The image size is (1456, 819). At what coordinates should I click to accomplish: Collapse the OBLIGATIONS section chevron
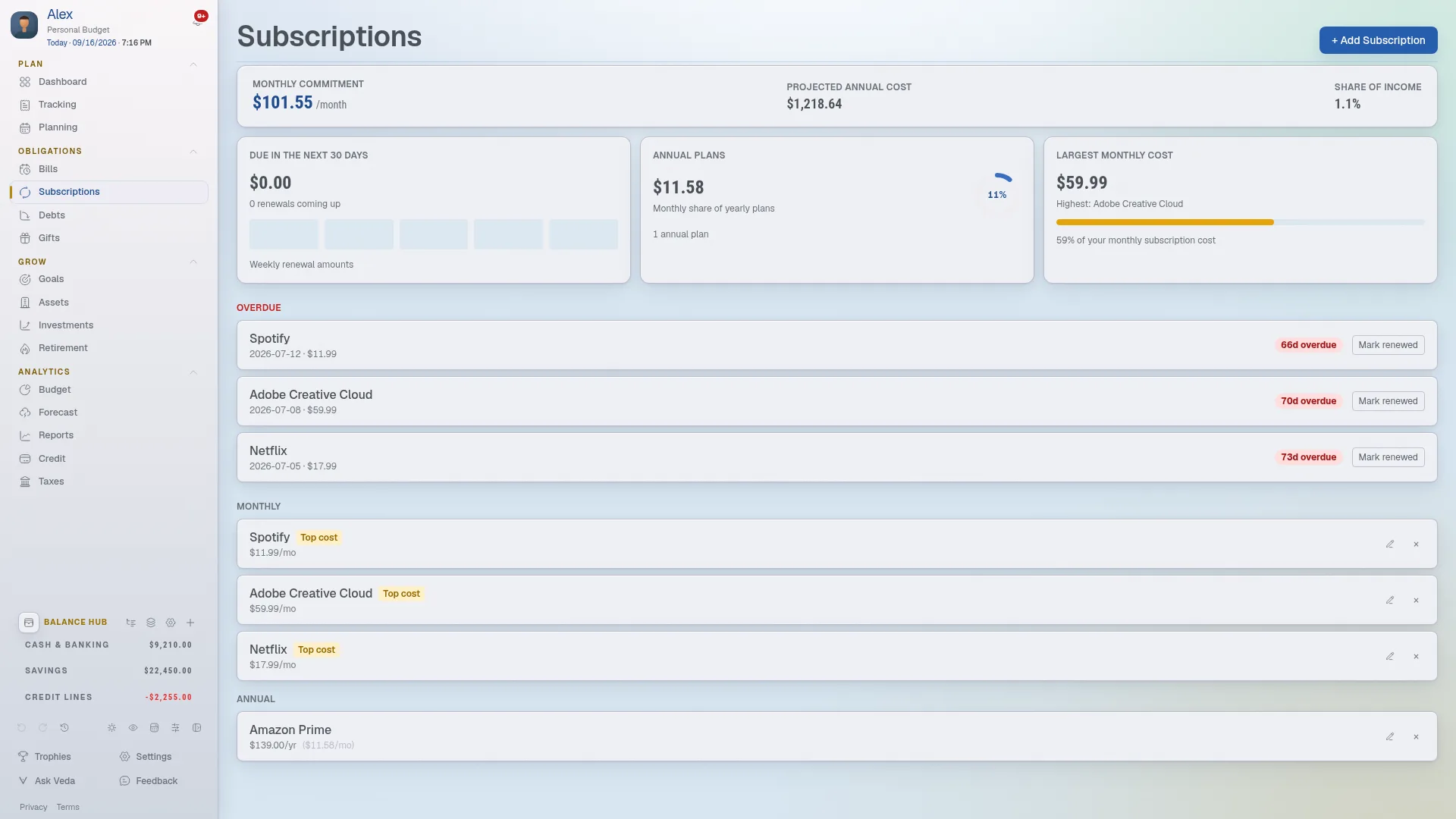[193, 152]
